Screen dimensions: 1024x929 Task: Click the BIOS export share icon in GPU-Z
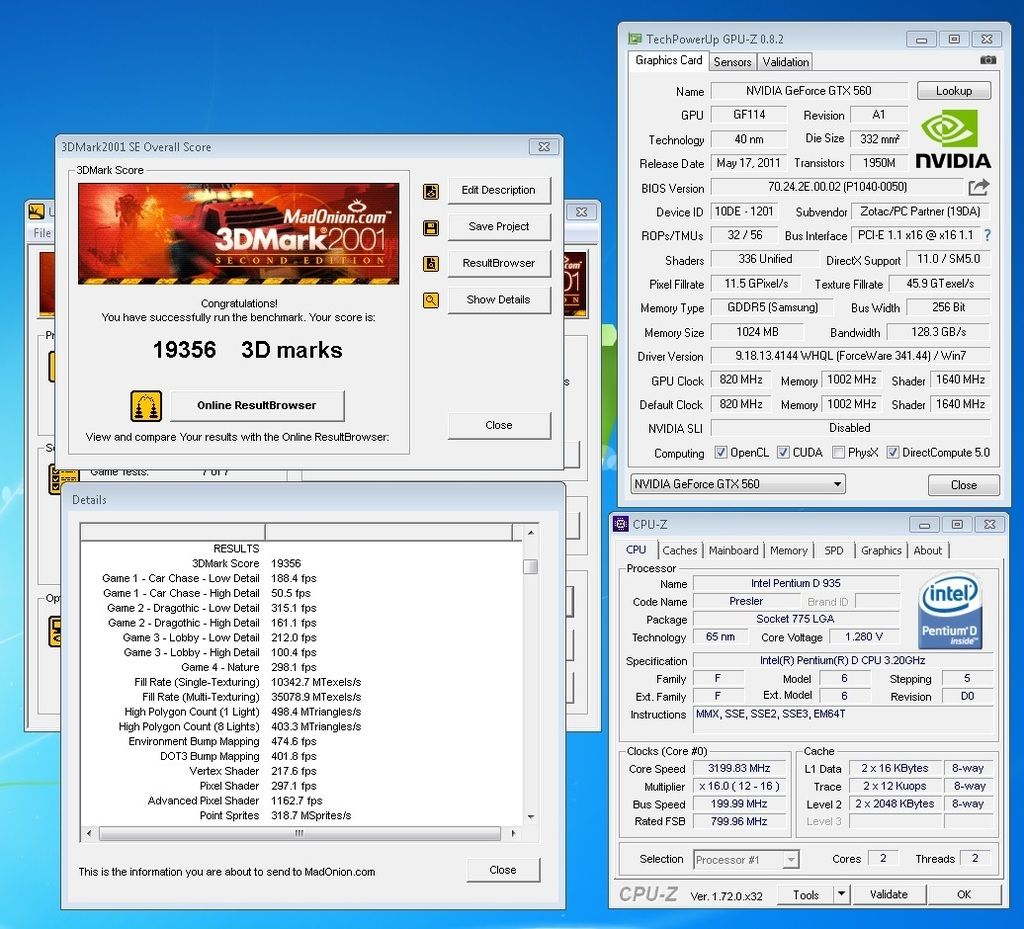click(978, 187)
